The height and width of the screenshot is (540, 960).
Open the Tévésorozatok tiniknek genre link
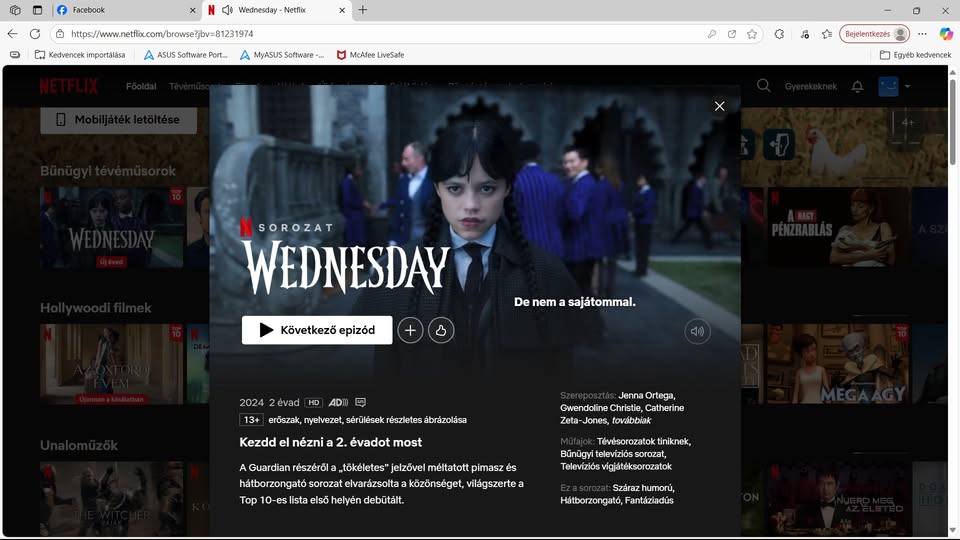pos(643,441)
